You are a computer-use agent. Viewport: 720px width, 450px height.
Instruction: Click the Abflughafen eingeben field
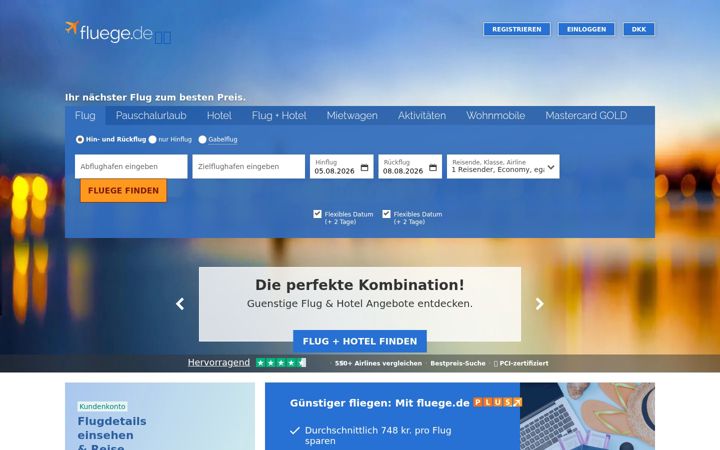pyautogui.click(x=131, y=166)
